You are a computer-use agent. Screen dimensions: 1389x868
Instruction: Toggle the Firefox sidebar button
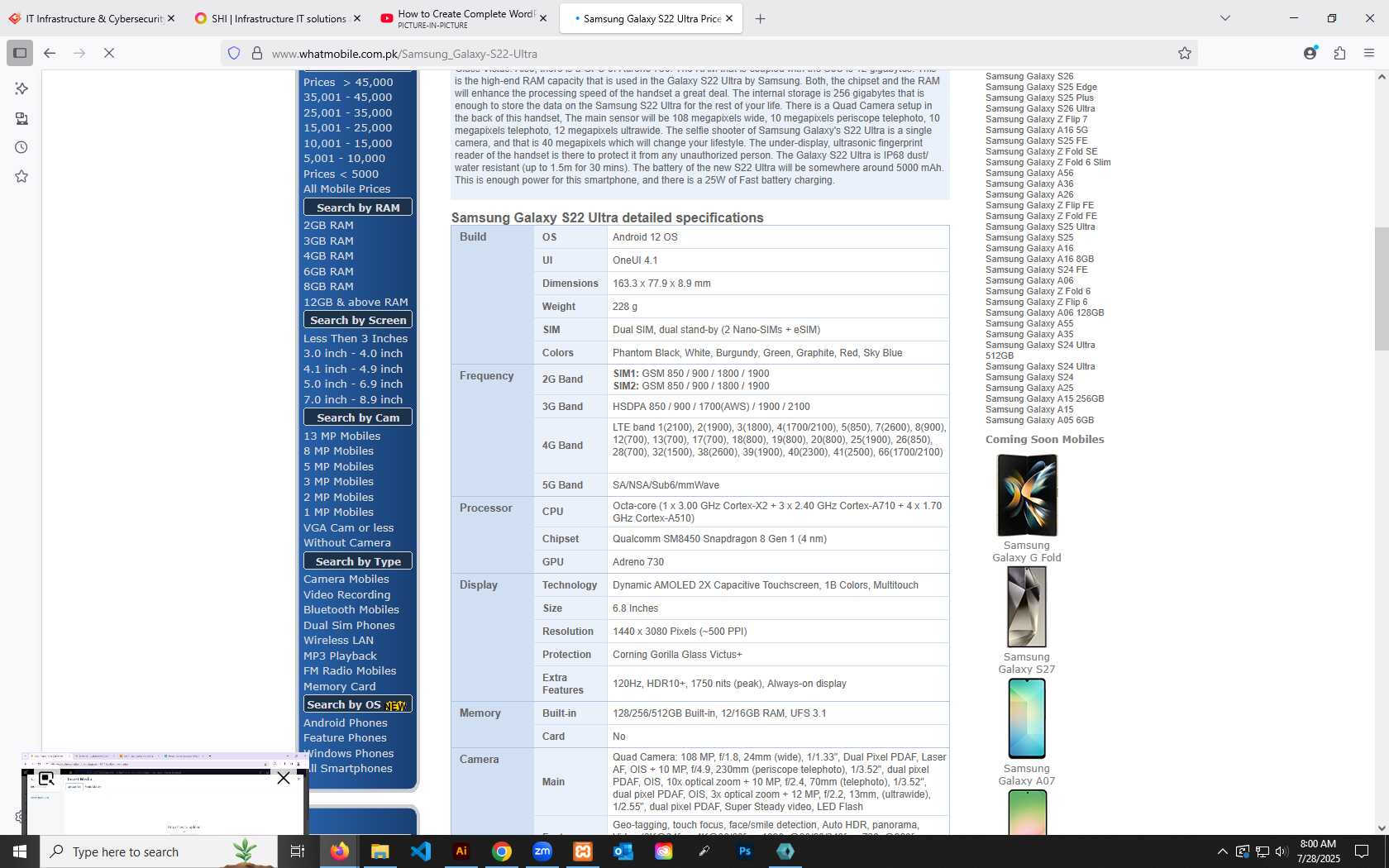pyautogui.click(x=20, y=53)
